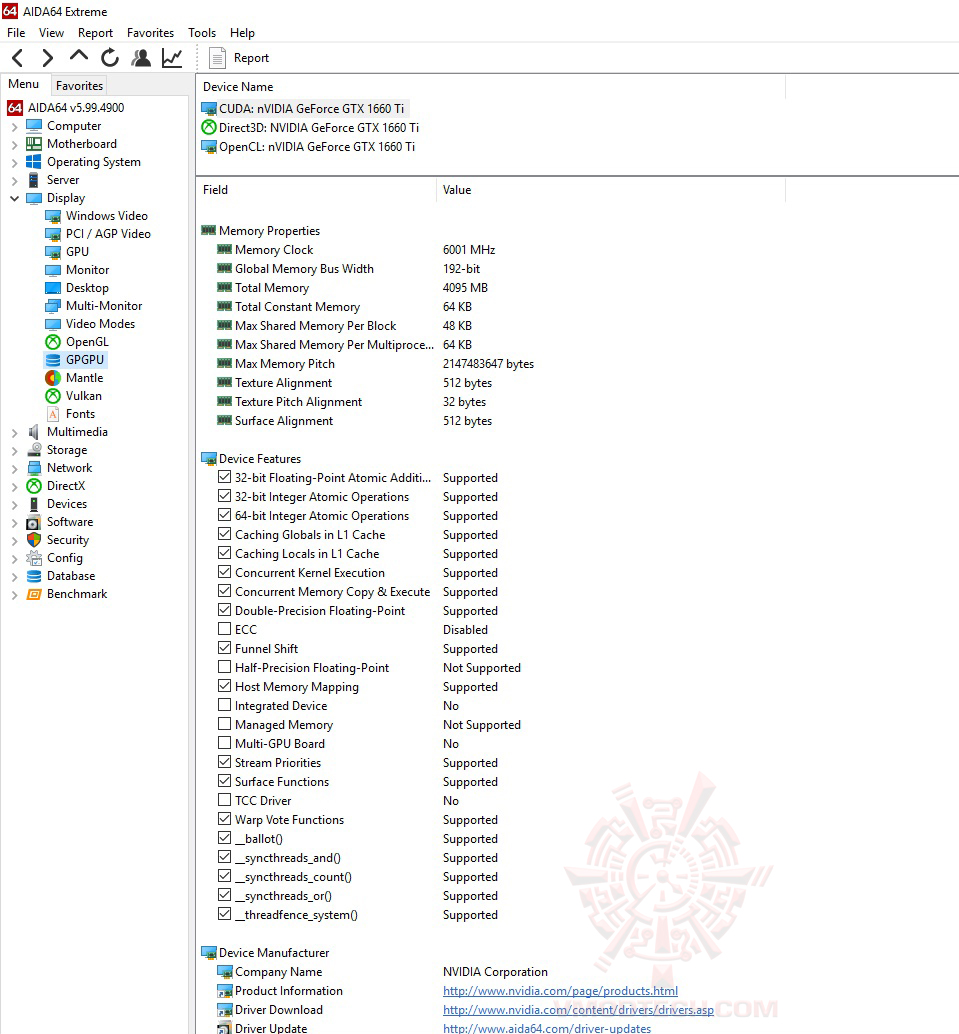Open the Monitor page icon
Image resolution: width=959 pixels, height=1034 pixels.
[53, 270]
